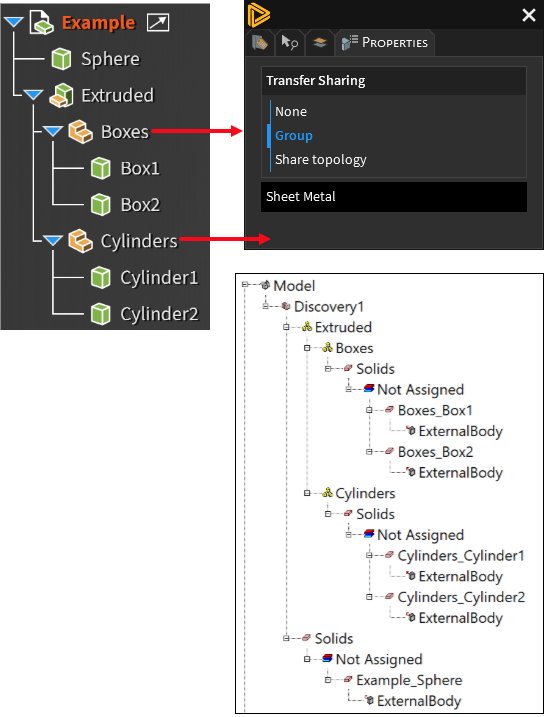Viewport: 544px width, 717px height.
Task: Collapse the Extruded node in Mechanical tree
Action: pos(286,326)
